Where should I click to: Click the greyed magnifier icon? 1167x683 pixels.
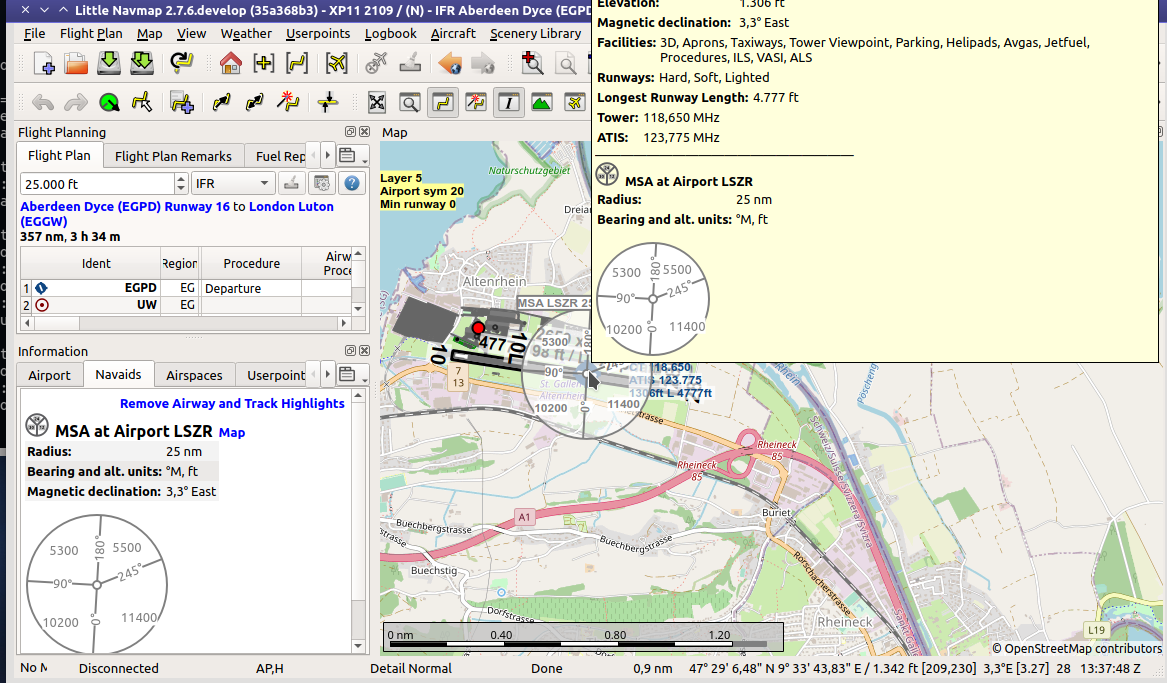coord(566,63)
